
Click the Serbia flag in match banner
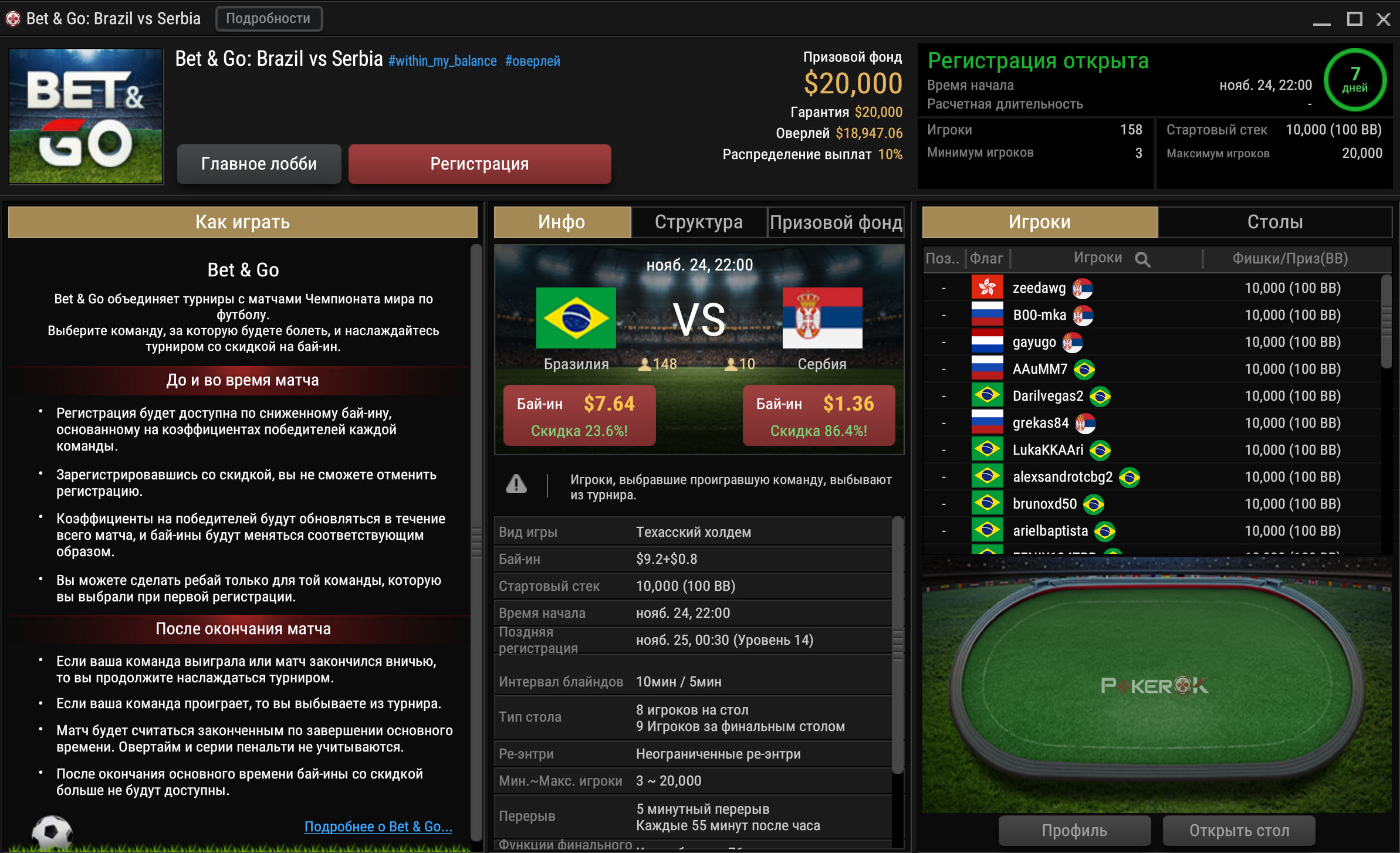[822, 318]
